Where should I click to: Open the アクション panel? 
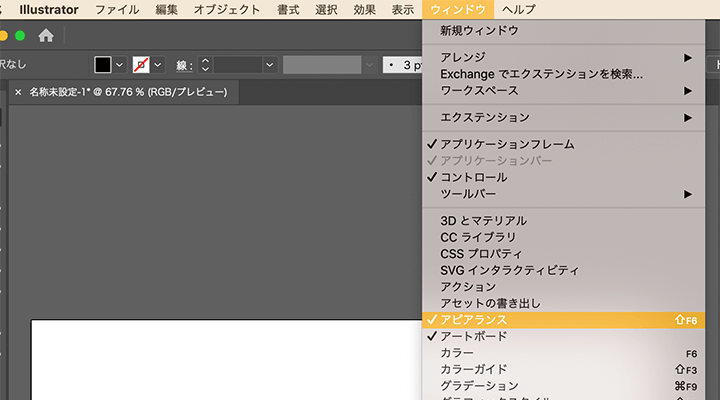click(x=563, y=287)
